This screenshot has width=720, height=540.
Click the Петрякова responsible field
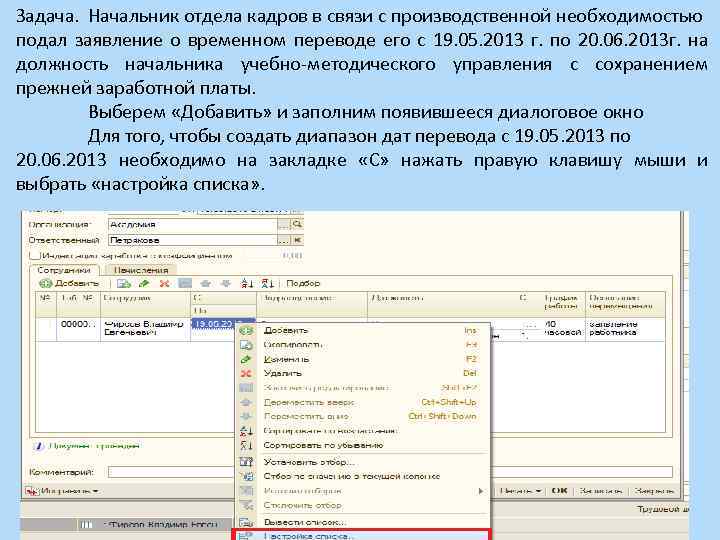point(193,240)
